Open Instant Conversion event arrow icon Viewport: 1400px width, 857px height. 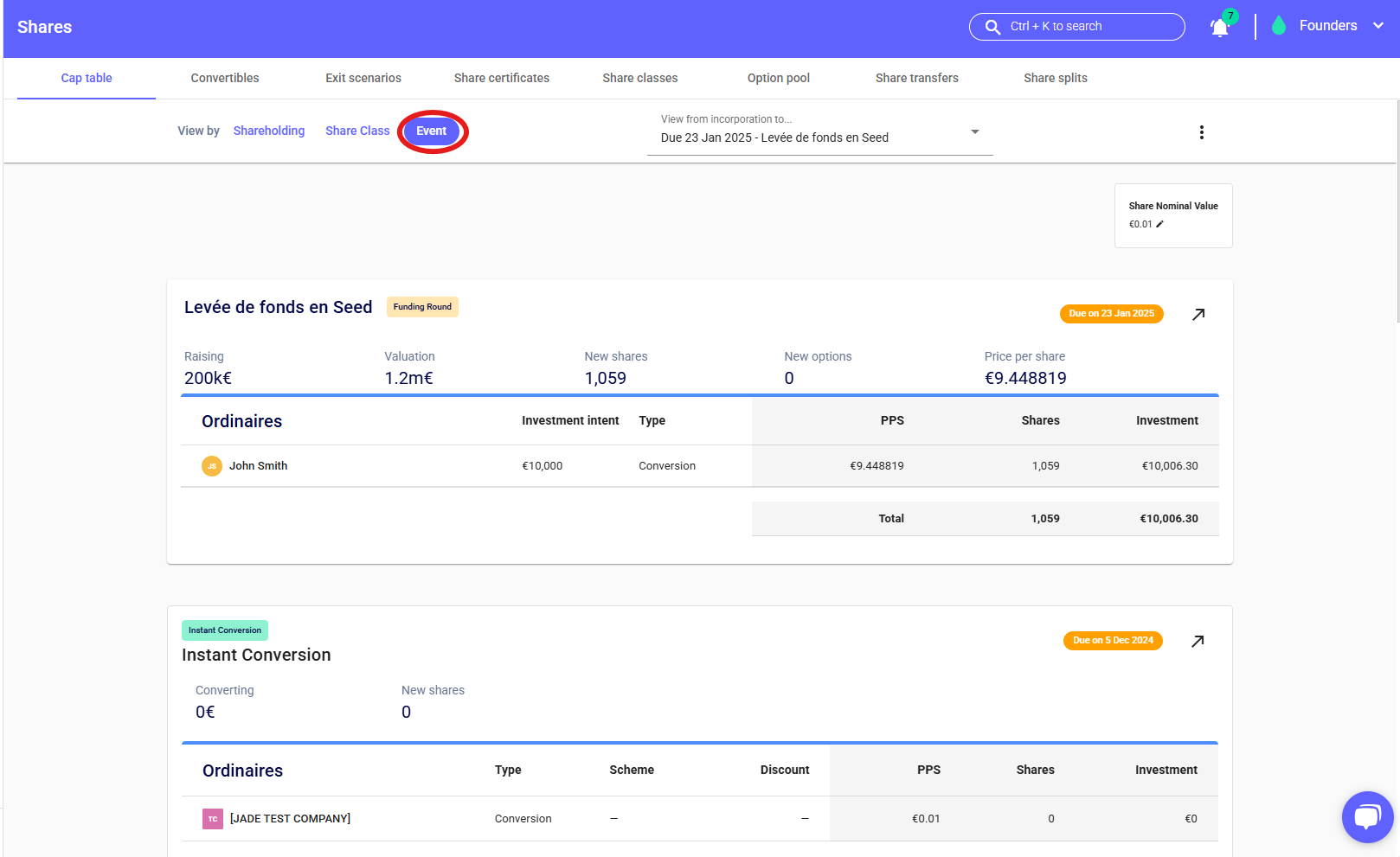pos(1198,641)
